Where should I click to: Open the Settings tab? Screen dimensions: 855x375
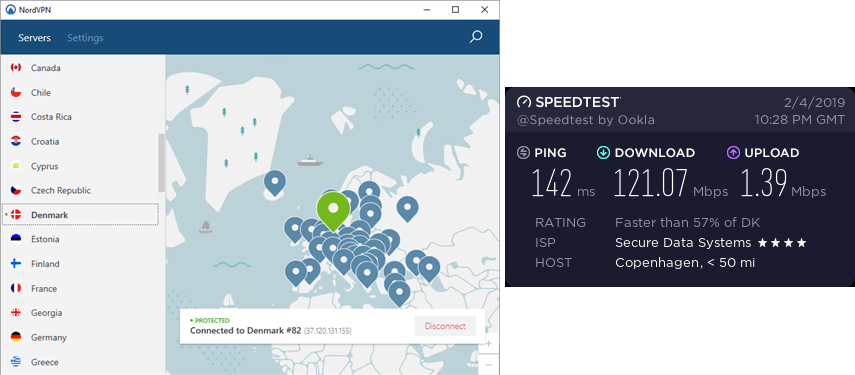pos(85,38)
